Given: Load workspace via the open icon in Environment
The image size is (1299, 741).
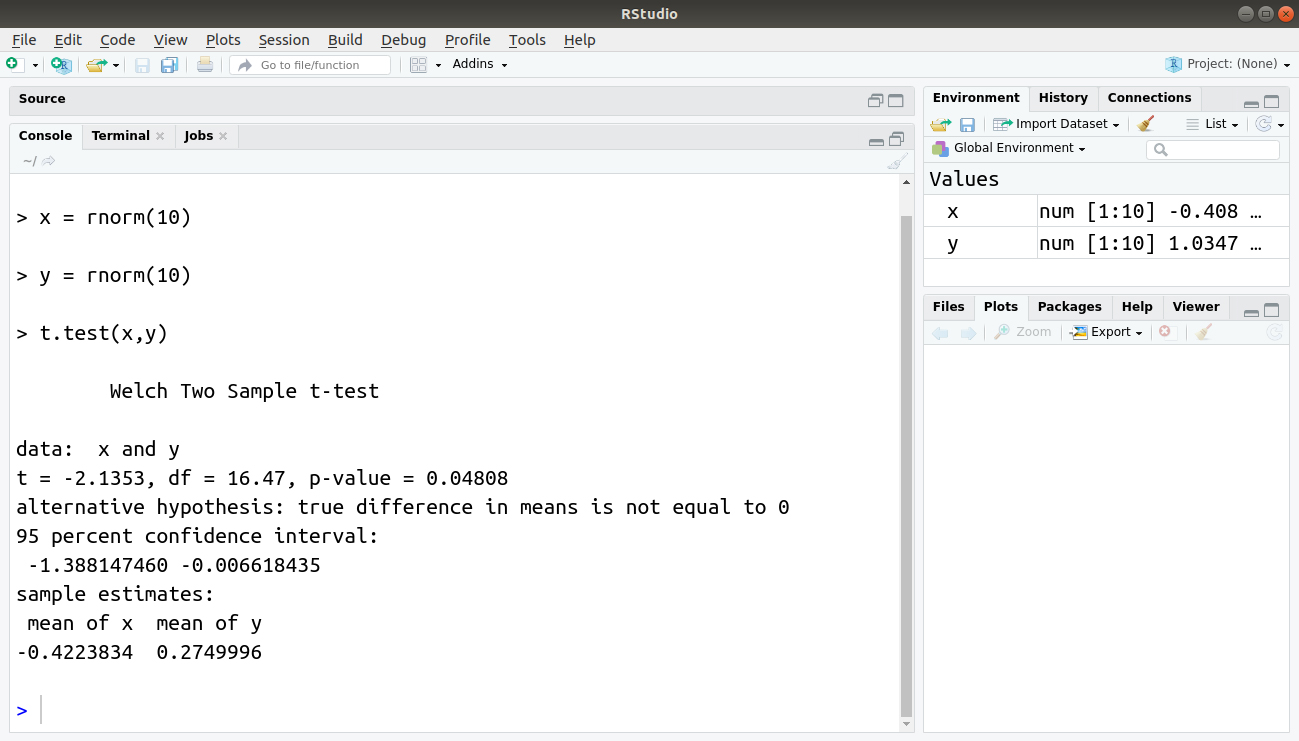Looking at the screenshot, I should (x=939, y=123).
